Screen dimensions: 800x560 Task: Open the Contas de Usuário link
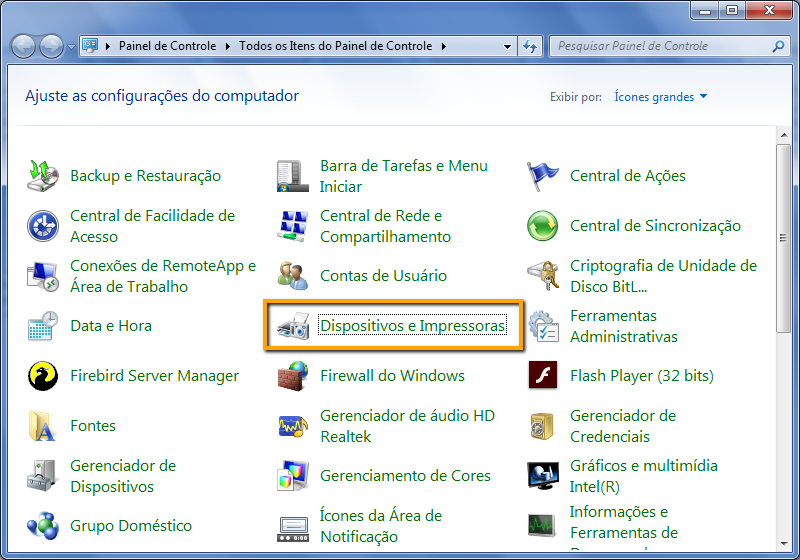[x=383, y=276]
